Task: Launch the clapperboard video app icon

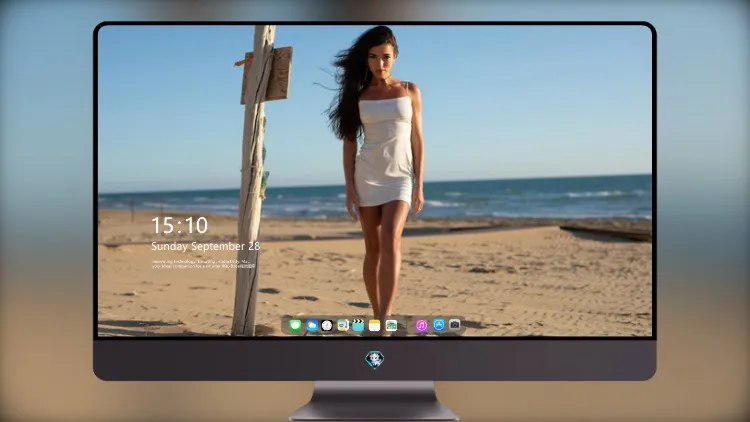Action: point(358,325)
